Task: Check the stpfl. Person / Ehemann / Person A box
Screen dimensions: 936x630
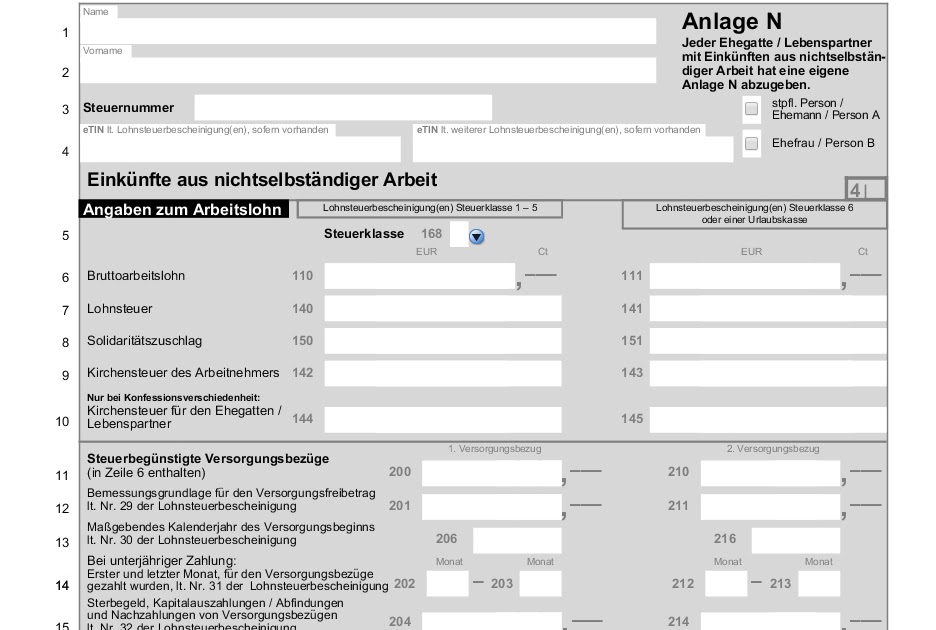Action: pos(752,109)
